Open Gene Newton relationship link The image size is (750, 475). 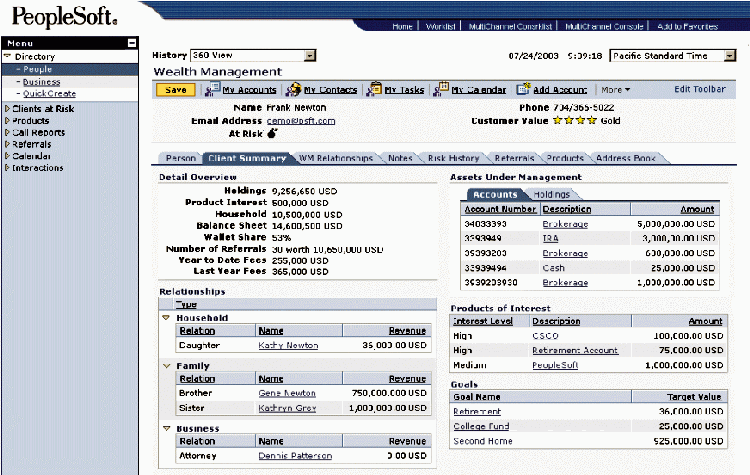tap(287, 393)
